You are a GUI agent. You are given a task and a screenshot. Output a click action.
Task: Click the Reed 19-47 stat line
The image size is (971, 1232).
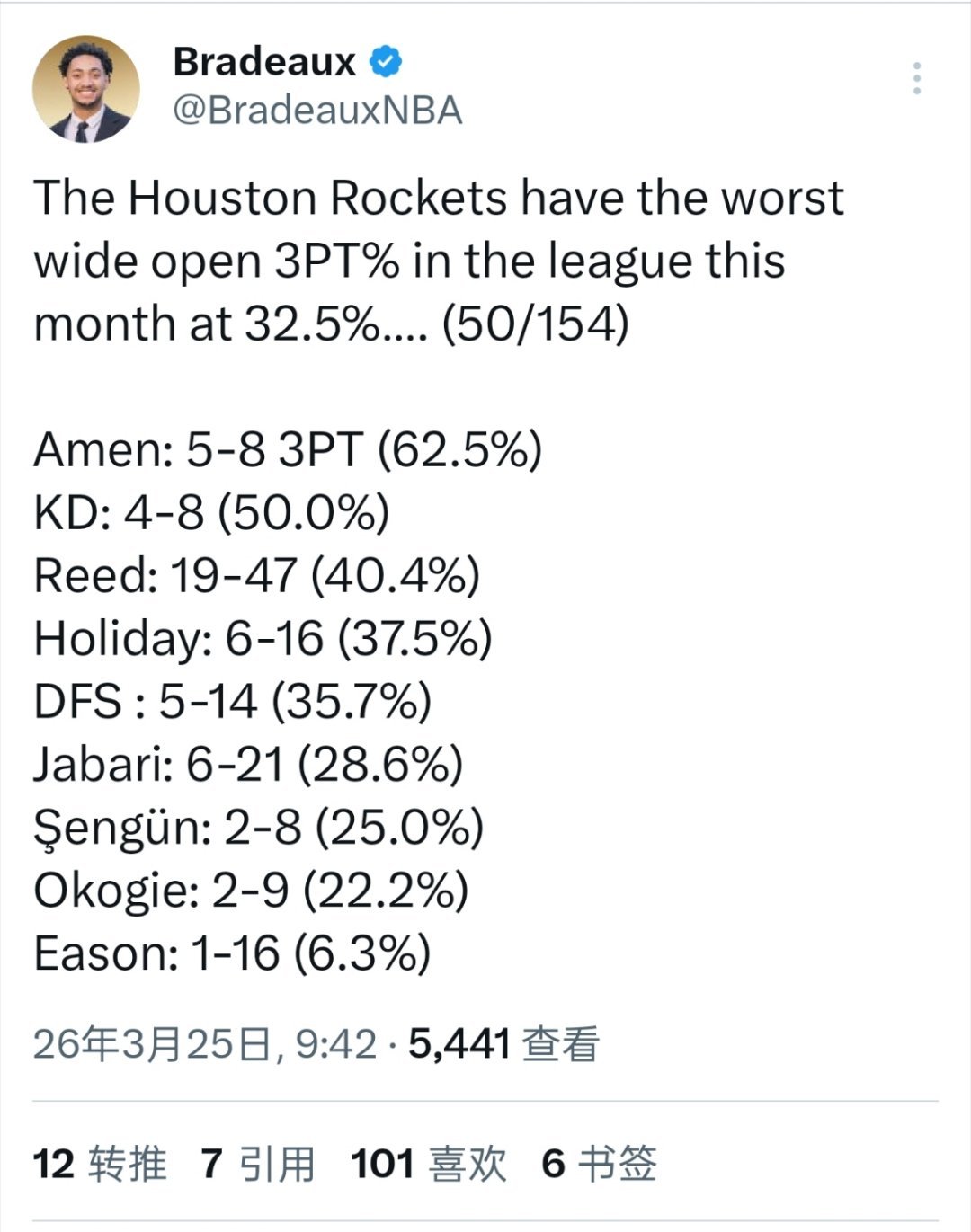[x=256, y=577]
